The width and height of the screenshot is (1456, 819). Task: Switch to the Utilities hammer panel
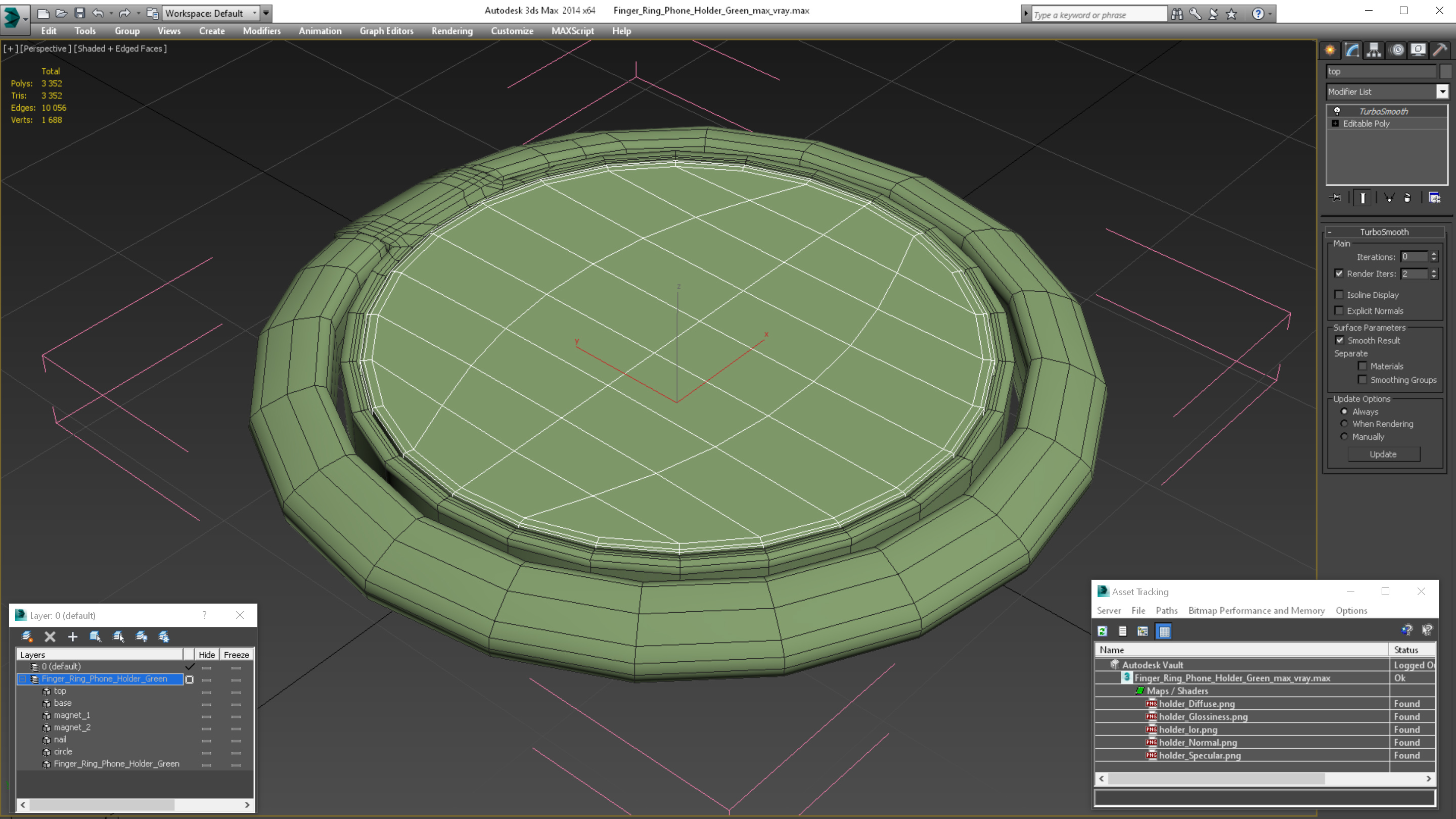point(1439,51)
